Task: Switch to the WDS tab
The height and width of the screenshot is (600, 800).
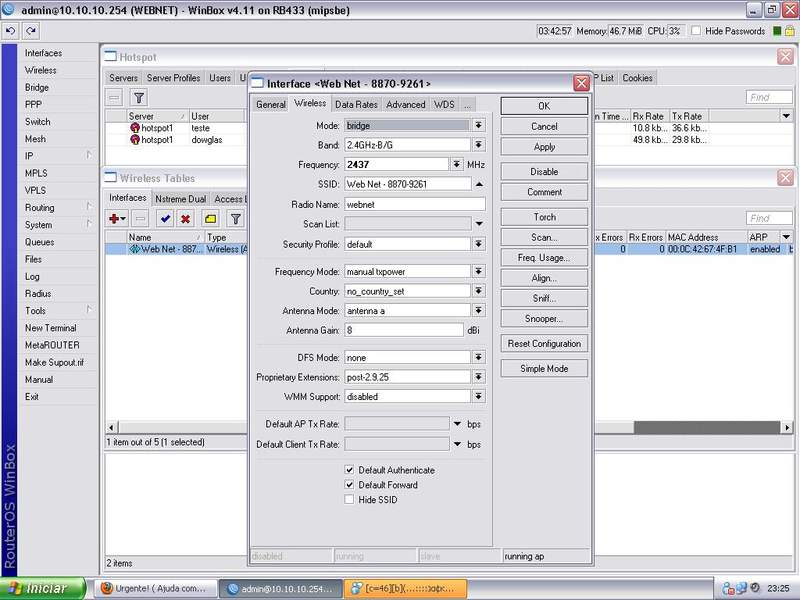Action: (444, 104)
